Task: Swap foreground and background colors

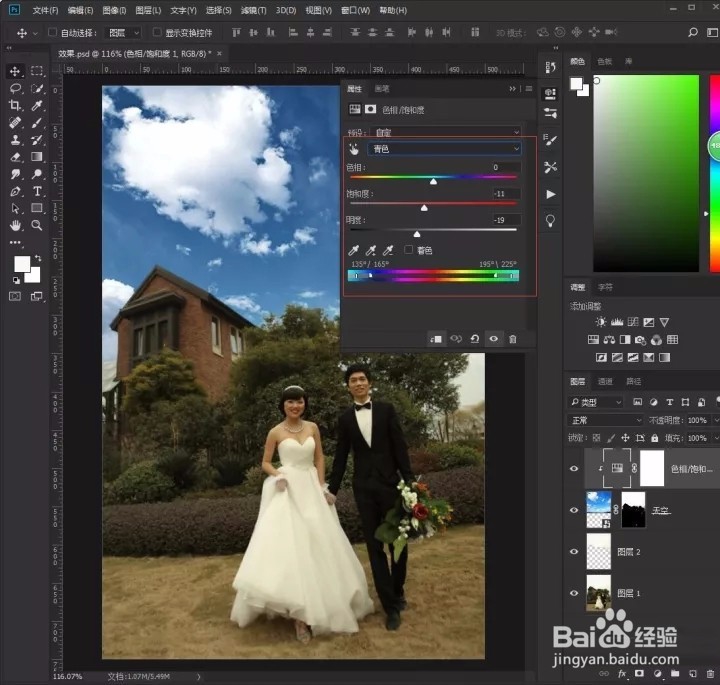Action: pyautogui.click(x=38, y=258)
